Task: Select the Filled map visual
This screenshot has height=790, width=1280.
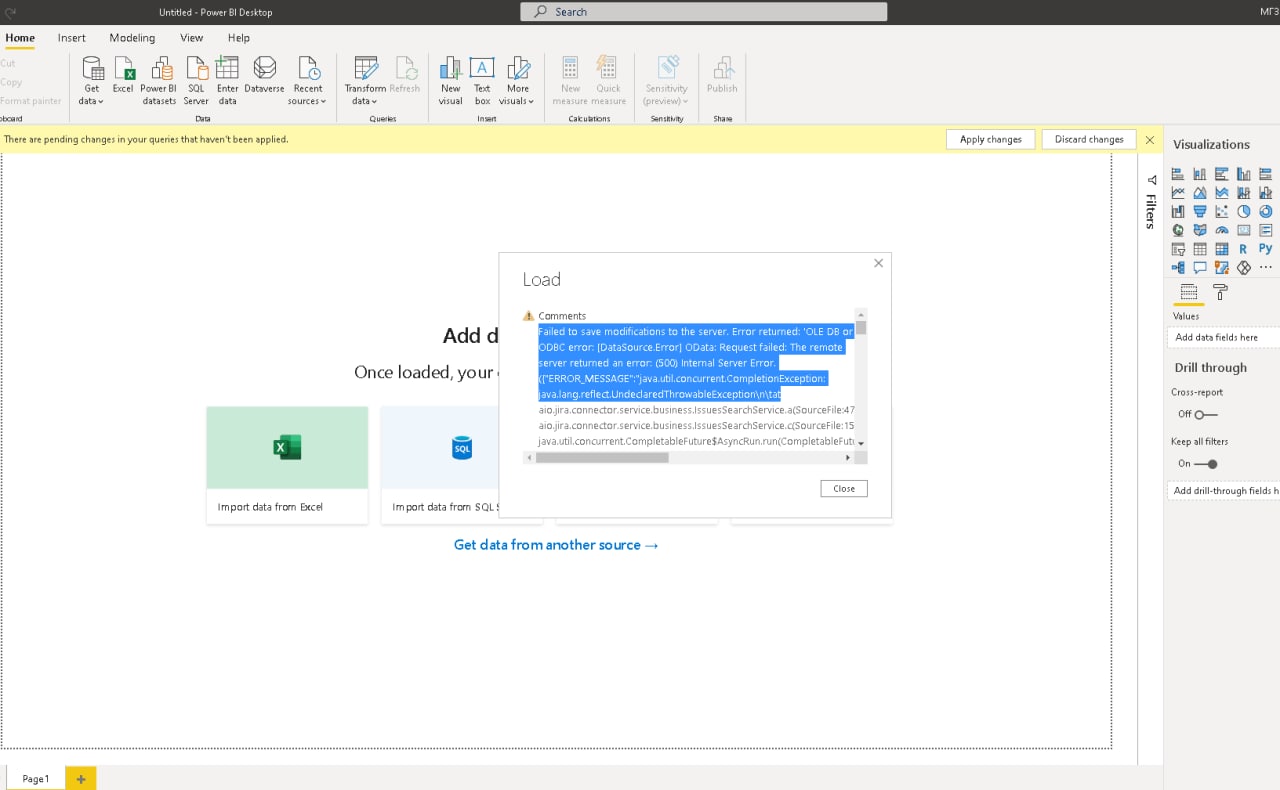Action: [x=1200, y=230]
